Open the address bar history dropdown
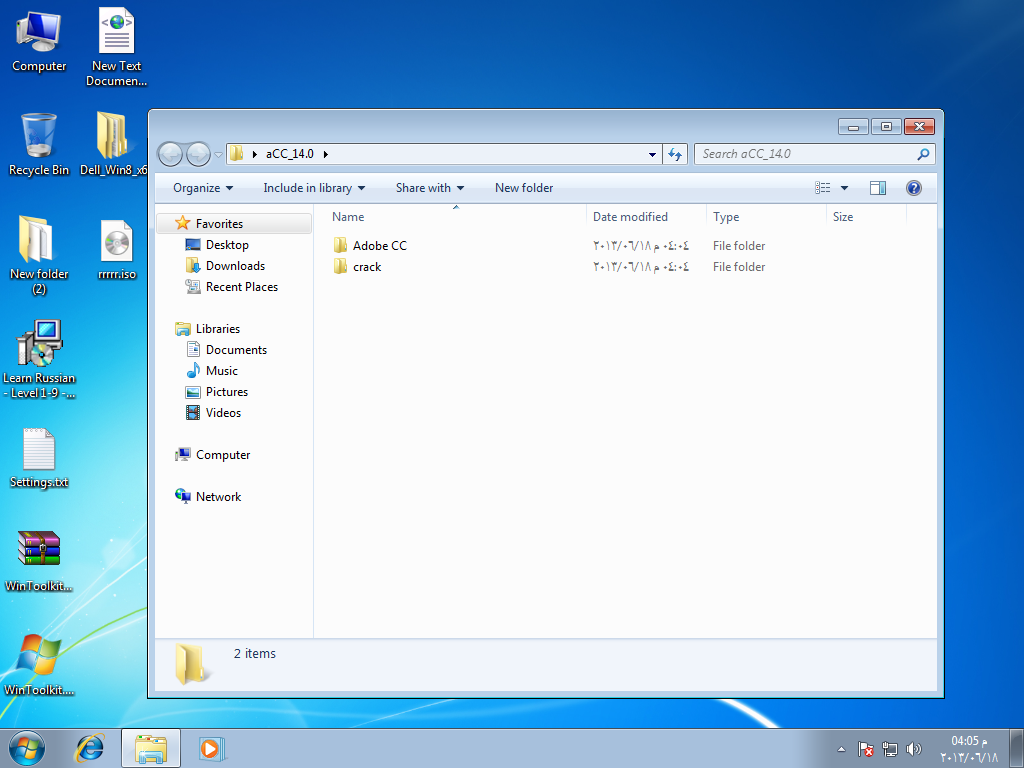Image resolution: width=1024 pixels, height=768 pixels. coord(652,154)
